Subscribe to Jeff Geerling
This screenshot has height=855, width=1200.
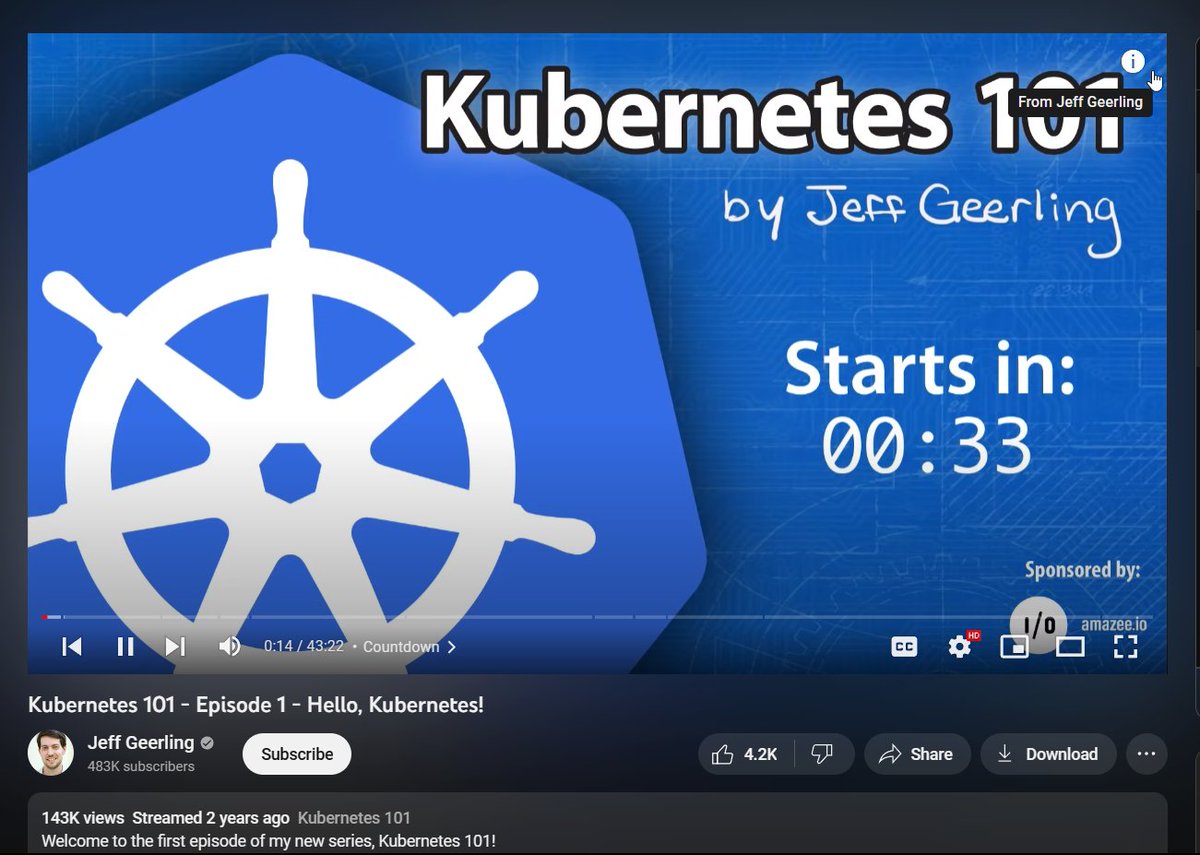(297, 754)
